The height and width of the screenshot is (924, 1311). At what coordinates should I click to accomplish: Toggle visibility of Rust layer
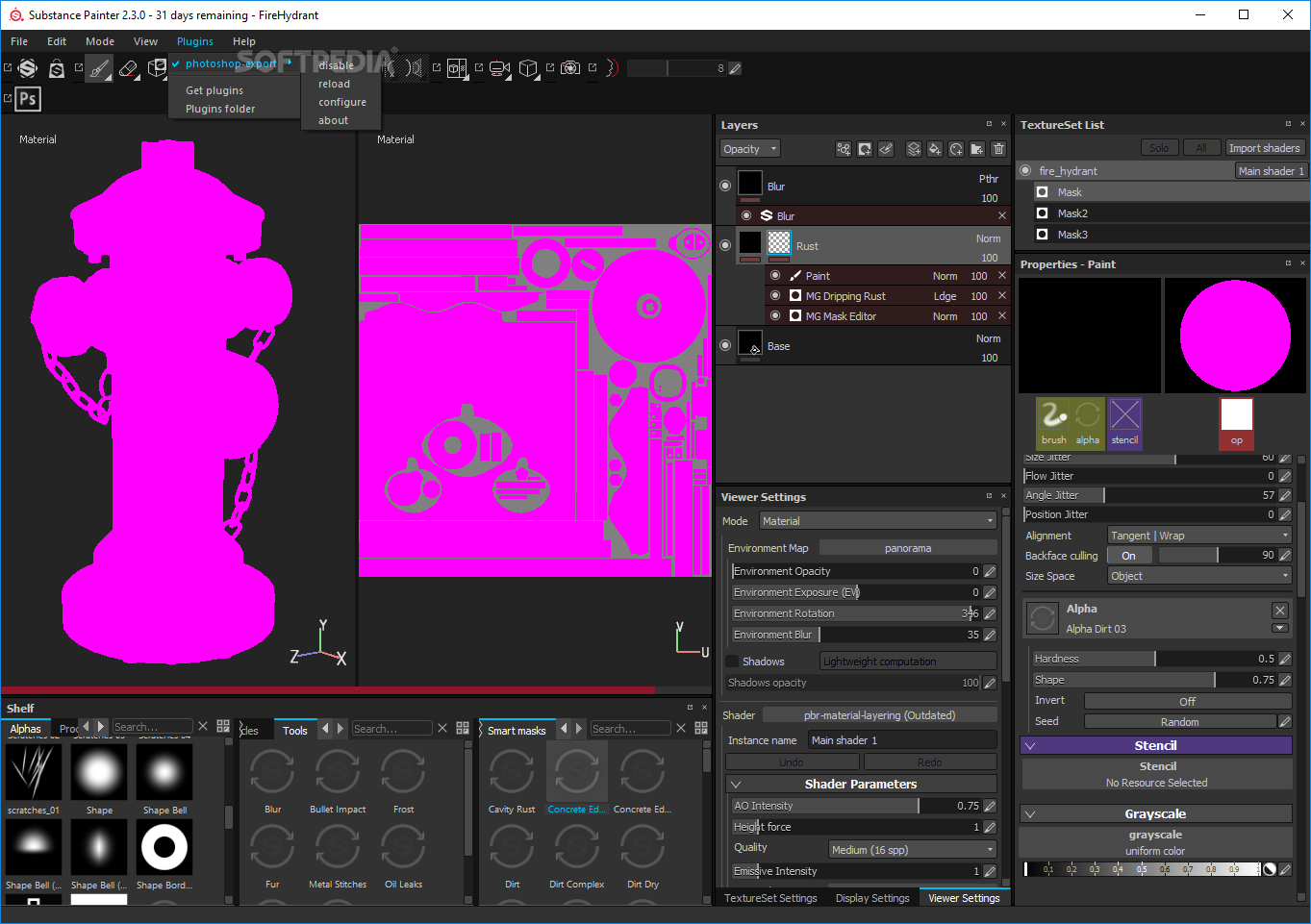click(x=725, y=245)
